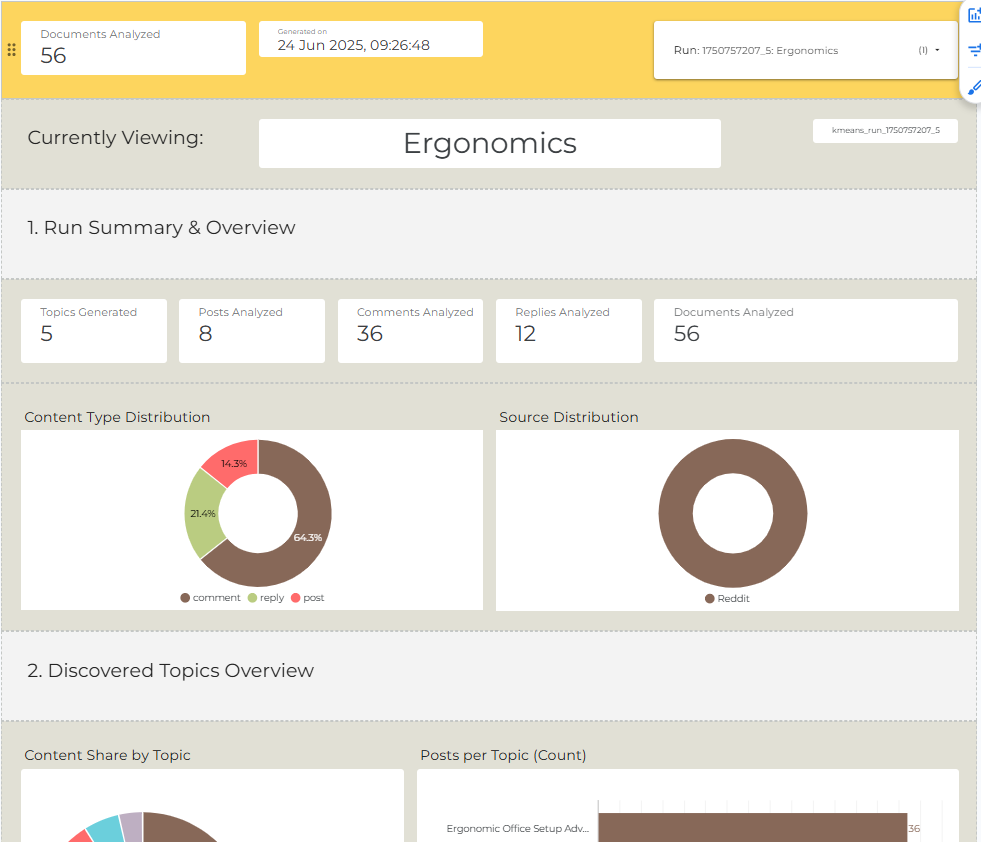
Task: Open the theme and layout paintbrush icon
Action: point(974,88)
